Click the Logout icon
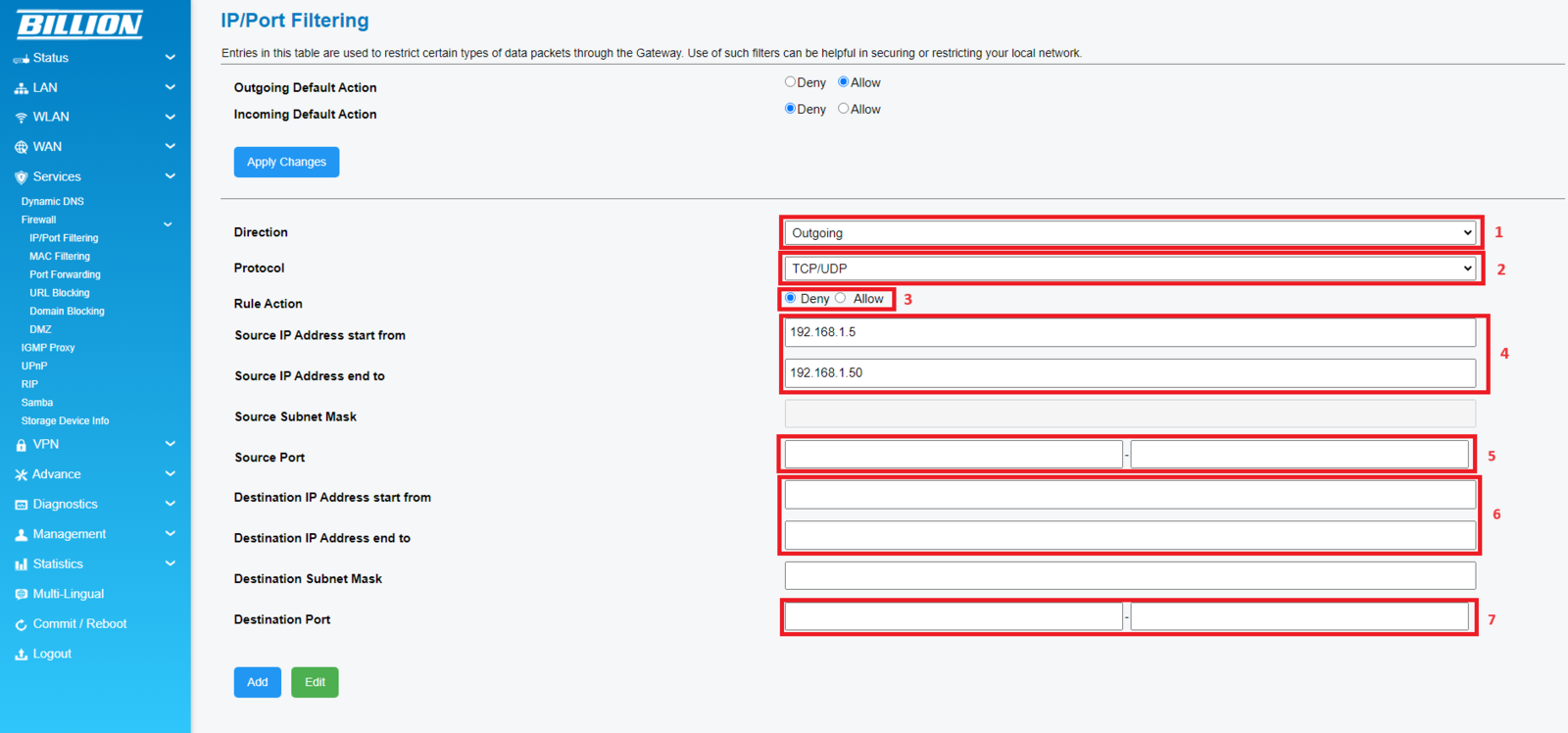 tap(21, 655)
